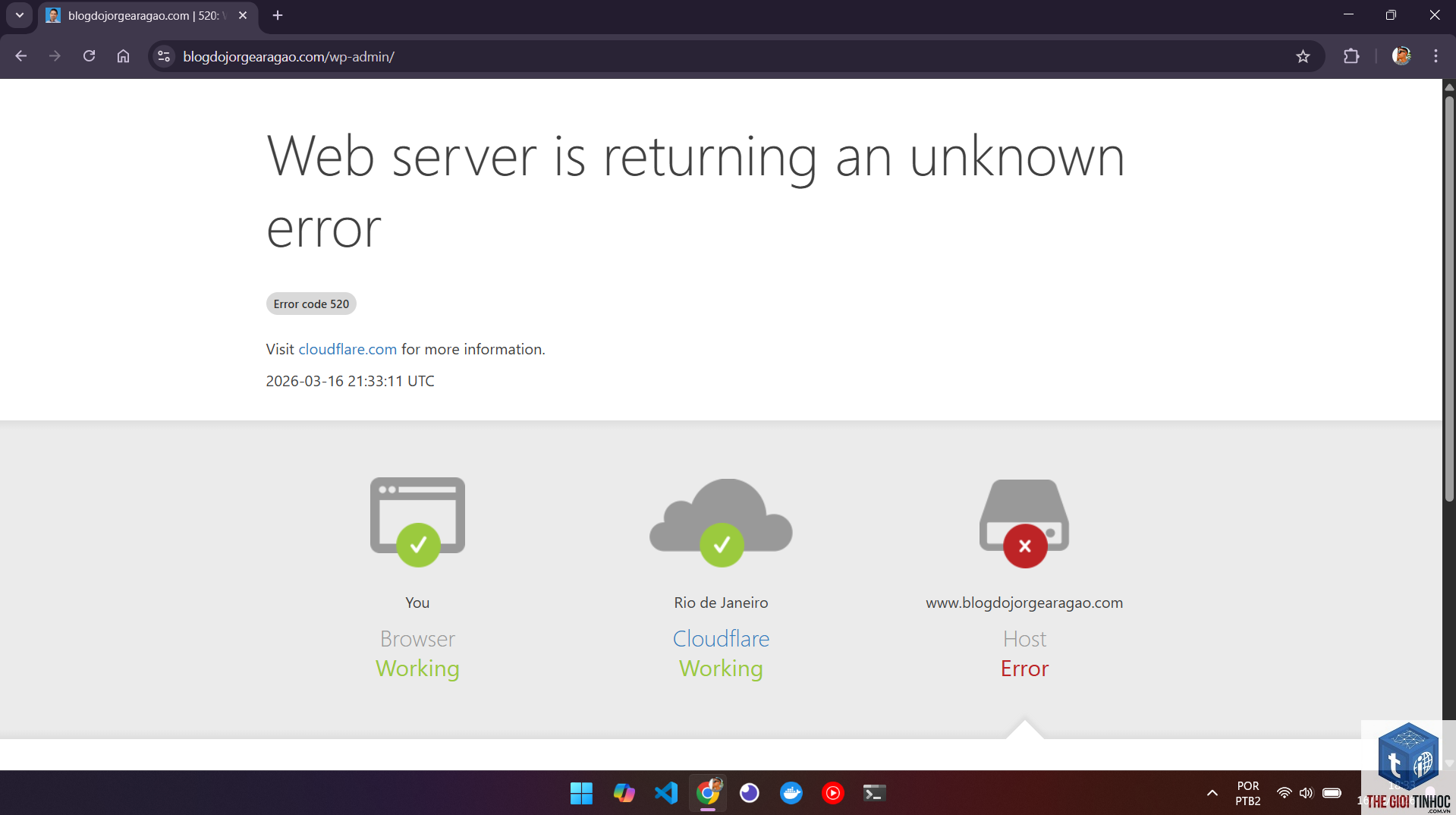Open the browser home page
Screen dimensions: 1456x815
coord(123,56)
